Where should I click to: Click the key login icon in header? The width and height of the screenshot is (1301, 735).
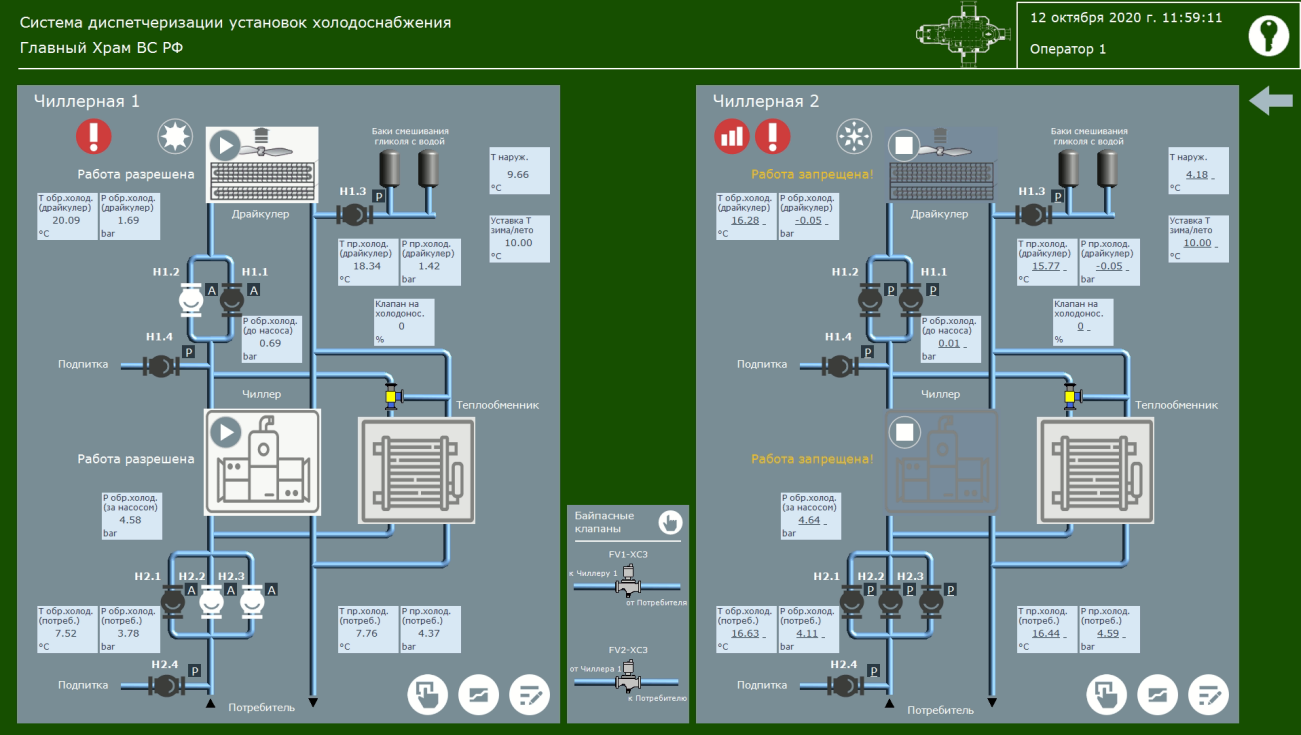click(x=1268, y=35)
